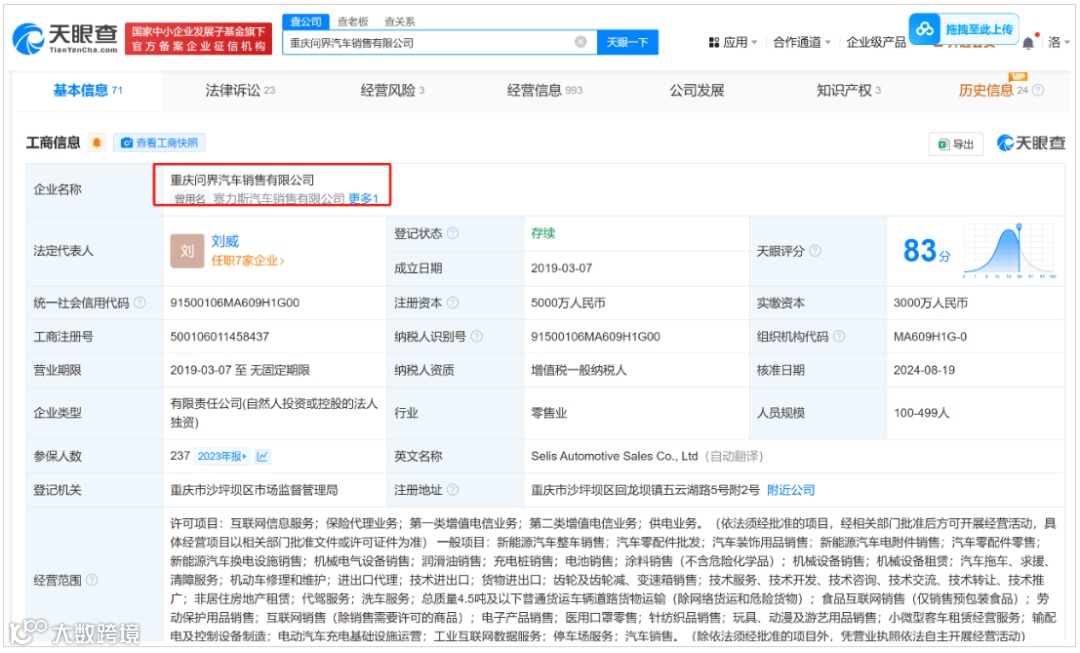Click 存续 registration status text
The width and height of the screenshot is (1080, 653).
543,233
